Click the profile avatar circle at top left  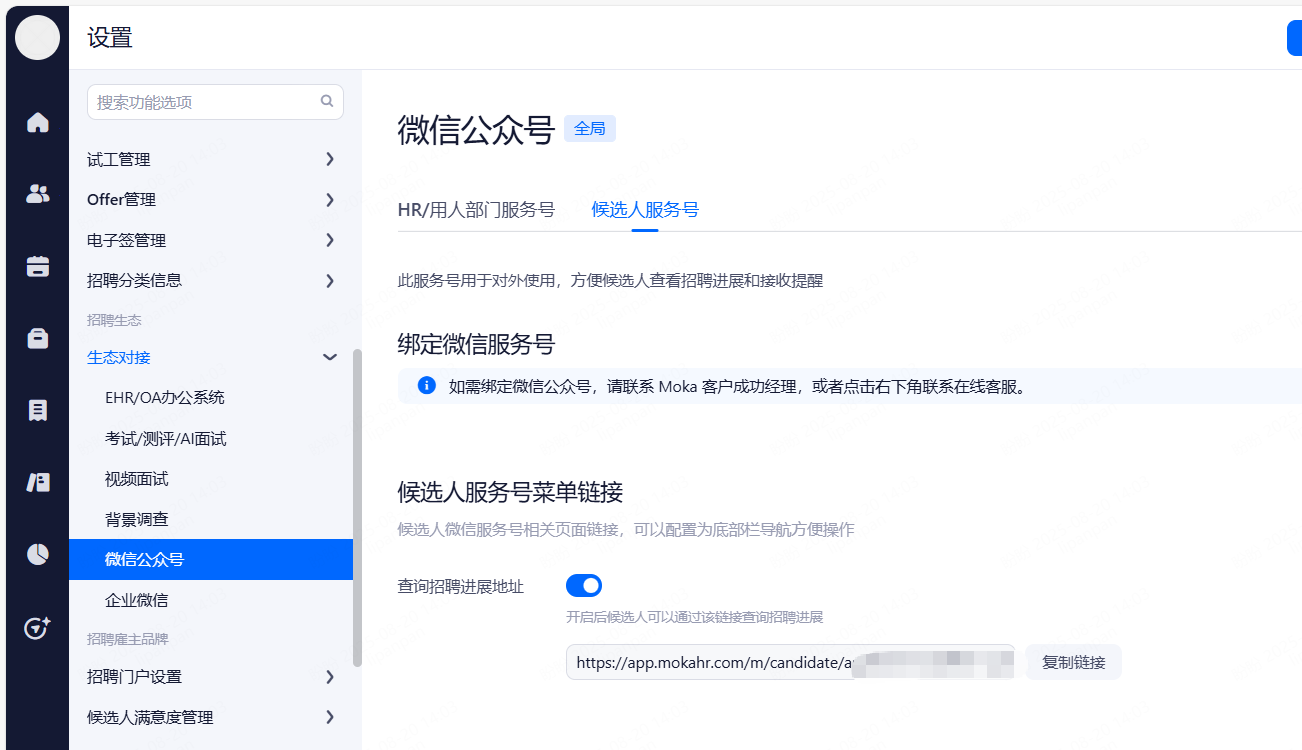pyautogui.click(x=38, y=38)
